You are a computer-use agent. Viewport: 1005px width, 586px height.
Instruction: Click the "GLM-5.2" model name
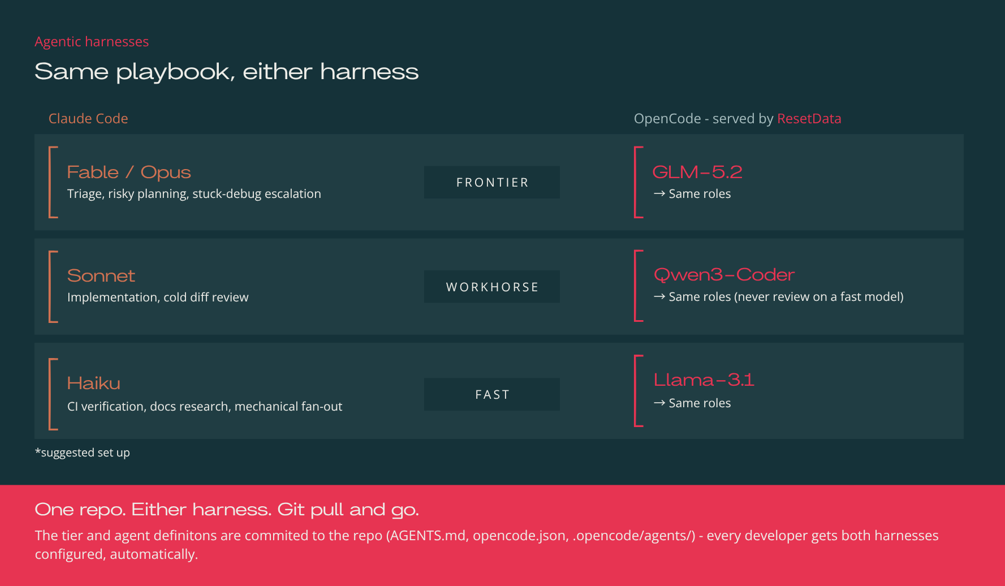(x=697, y=172)
